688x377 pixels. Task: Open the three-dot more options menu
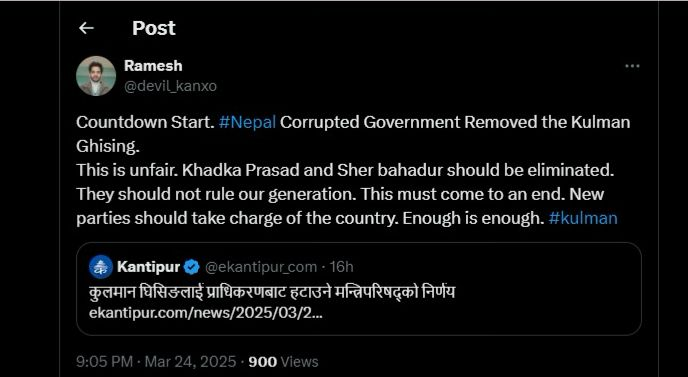click(x=632, y=66)
